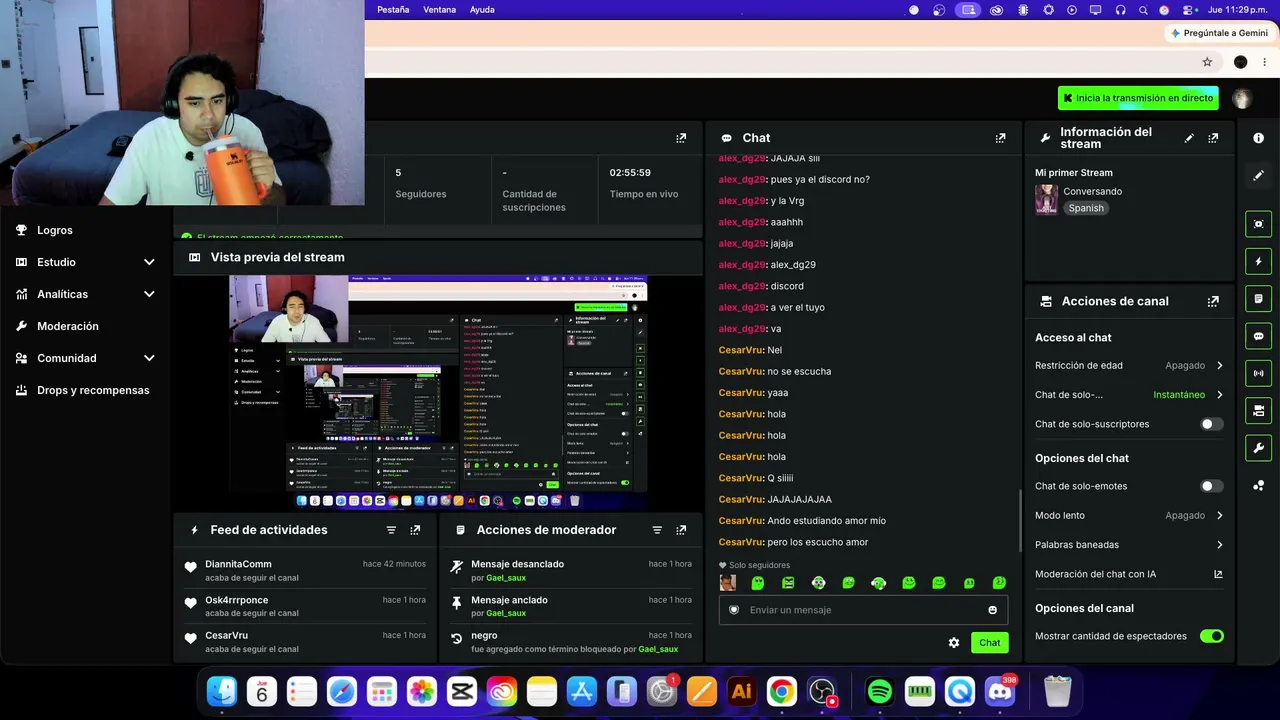Click Gael_saux link under Mensaje anclado
1280x720 pixels.
(506, 613)
